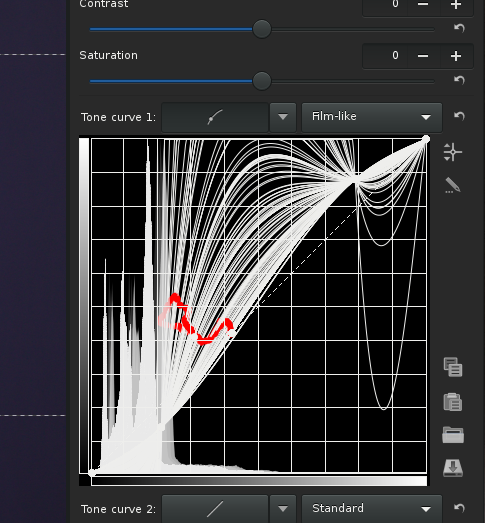Select the pencil pipette tool beside curve
The width and height of the screenshot is (485, 523).
tap(453, 185)
